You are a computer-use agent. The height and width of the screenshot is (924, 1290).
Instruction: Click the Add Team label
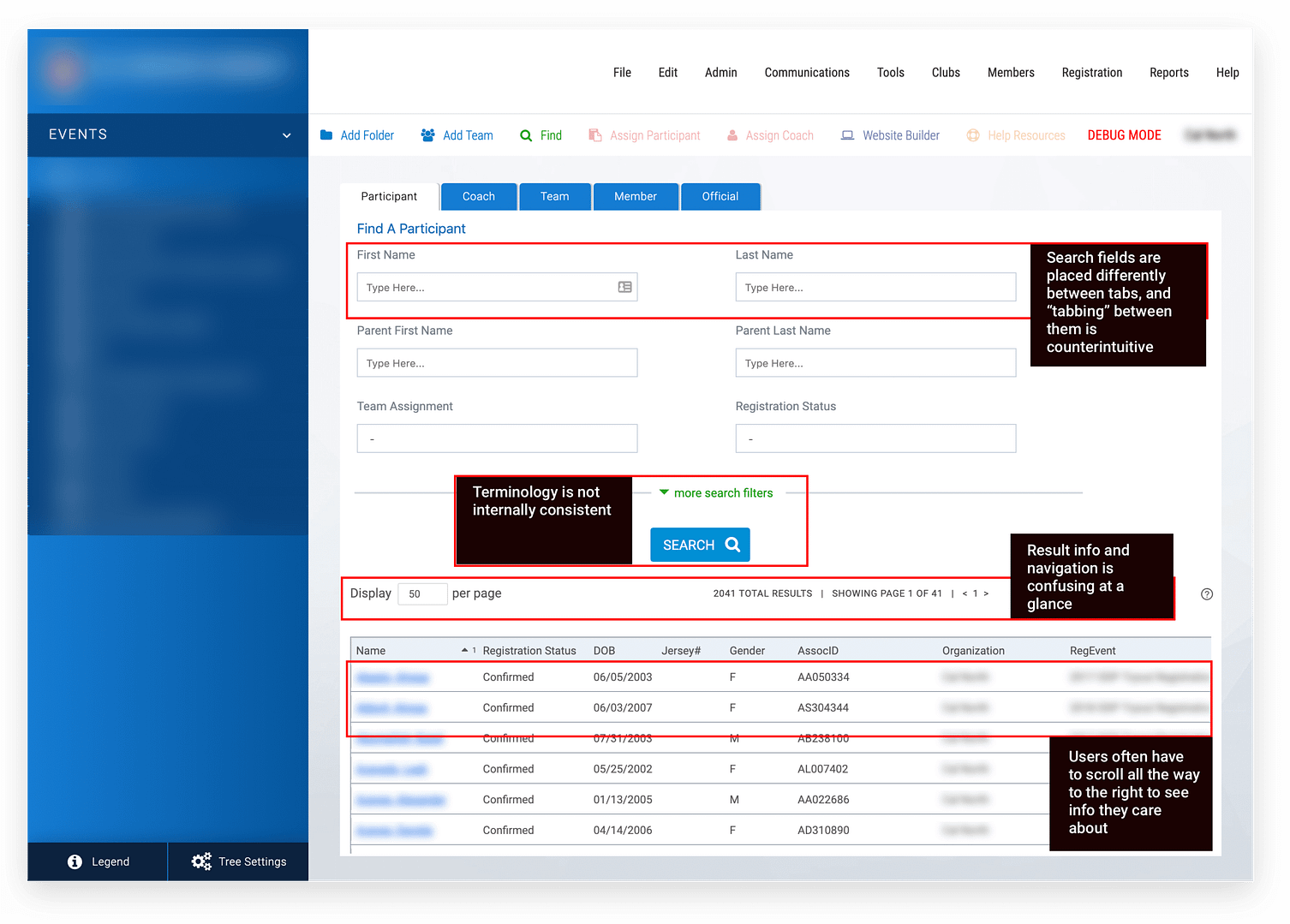(468, 135)
